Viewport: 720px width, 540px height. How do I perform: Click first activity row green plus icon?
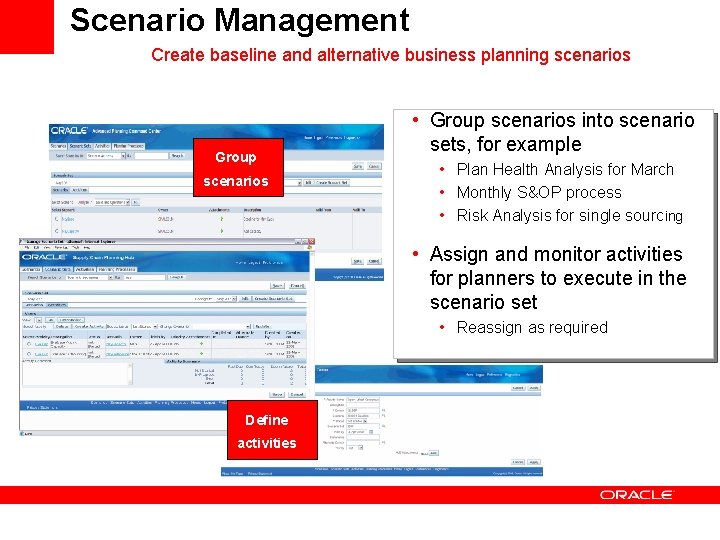201,343
